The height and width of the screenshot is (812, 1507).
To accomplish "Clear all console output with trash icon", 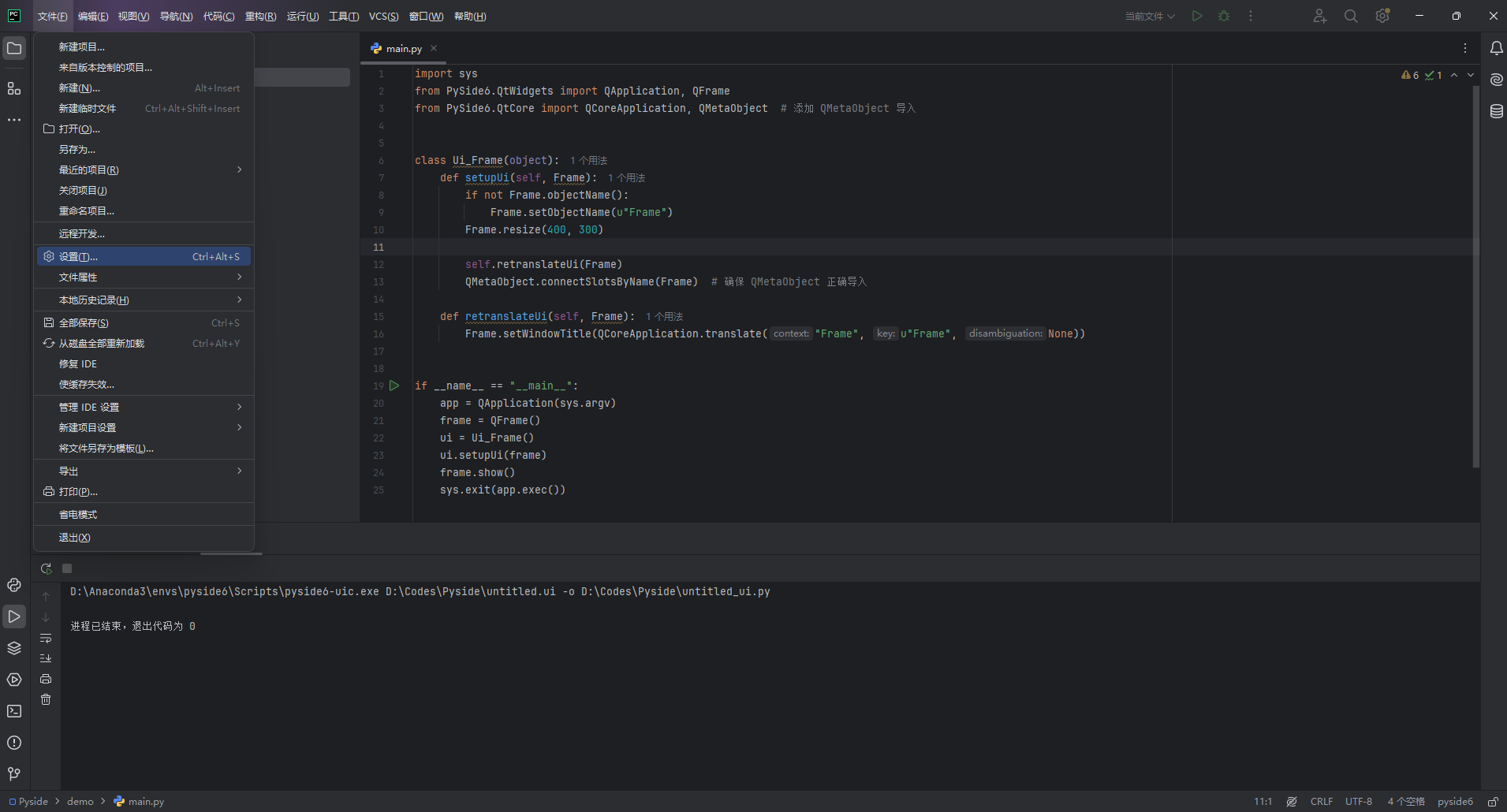I will coord(46,699).
